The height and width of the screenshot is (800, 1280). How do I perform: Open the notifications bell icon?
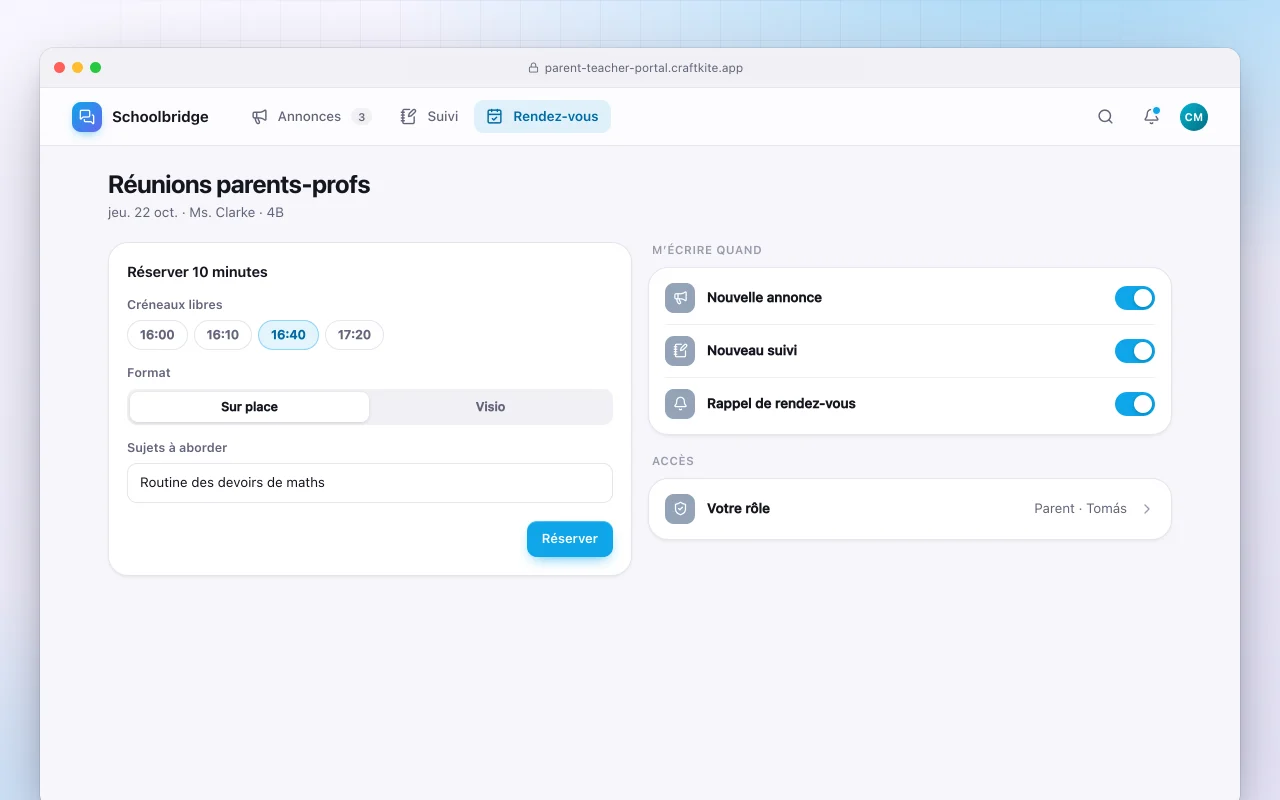point(1151,117)
